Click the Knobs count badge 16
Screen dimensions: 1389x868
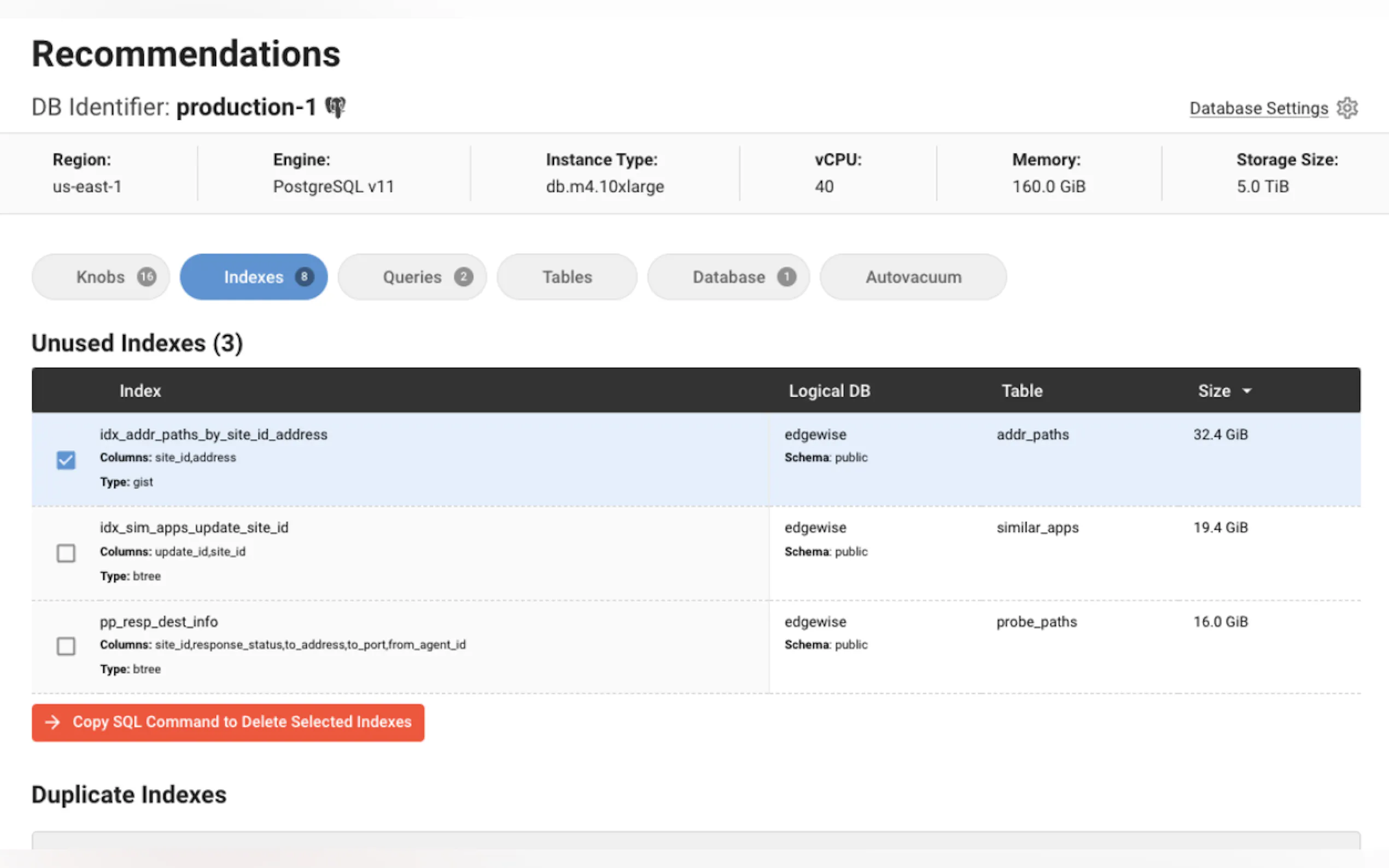(x=147, y=277)
